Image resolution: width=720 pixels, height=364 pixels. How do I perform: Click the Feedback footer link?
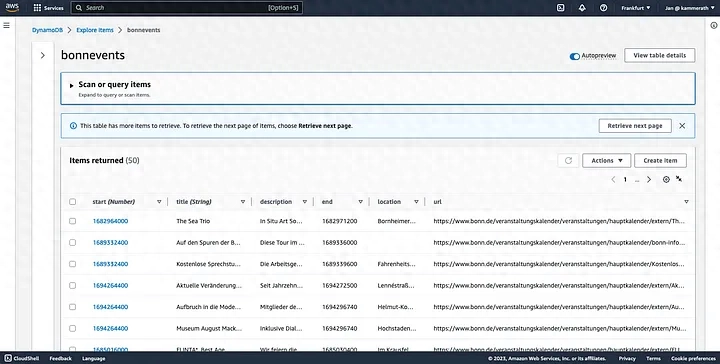(x=61, y=358)
